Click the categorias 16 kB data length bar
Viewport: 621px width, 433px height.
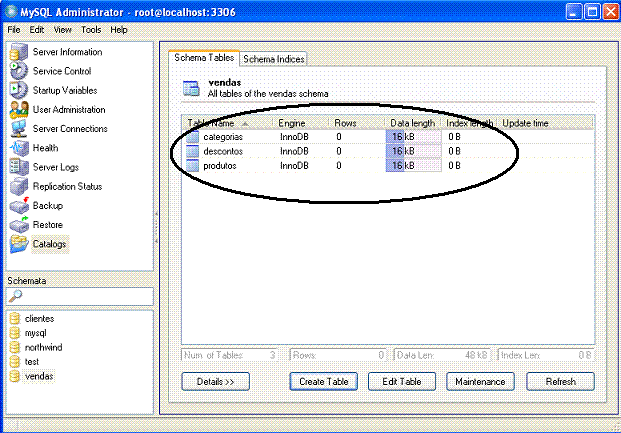413,137
